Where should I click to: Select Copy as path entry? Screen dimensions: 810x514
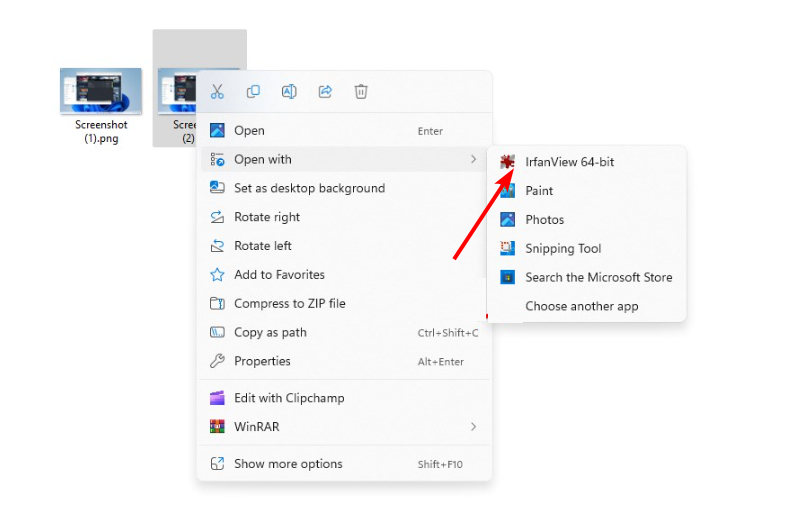click(x=344, y=332)
